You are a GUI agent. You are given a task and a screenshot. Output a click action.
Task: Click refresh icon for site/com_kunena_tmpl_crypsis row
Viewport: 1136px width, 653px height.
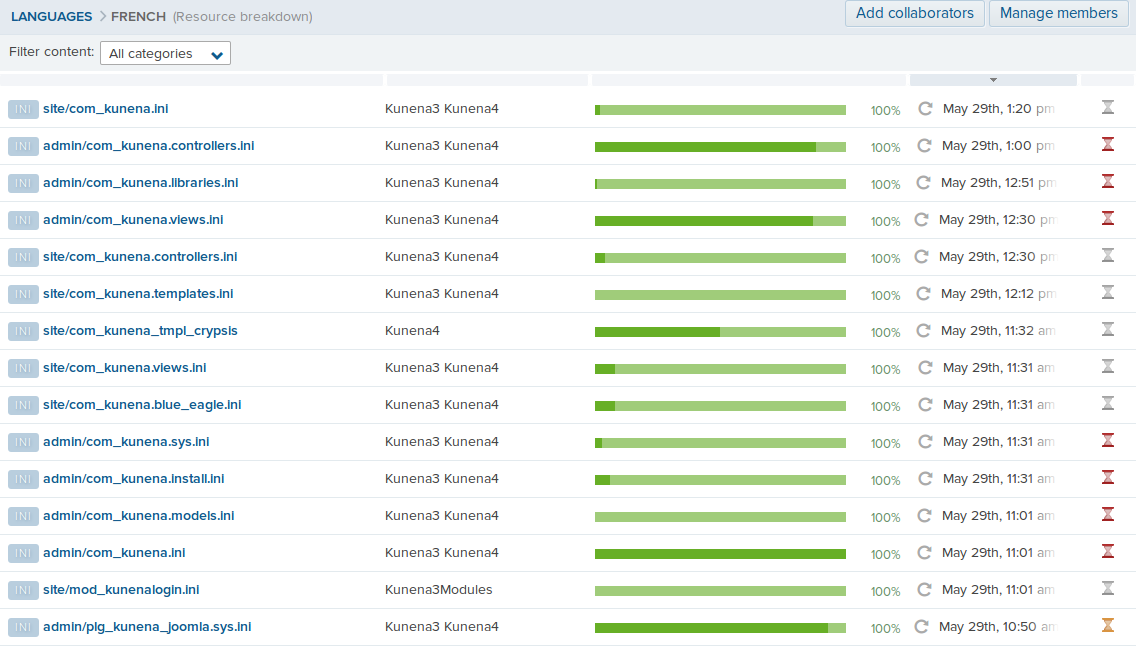coord(924,331)
